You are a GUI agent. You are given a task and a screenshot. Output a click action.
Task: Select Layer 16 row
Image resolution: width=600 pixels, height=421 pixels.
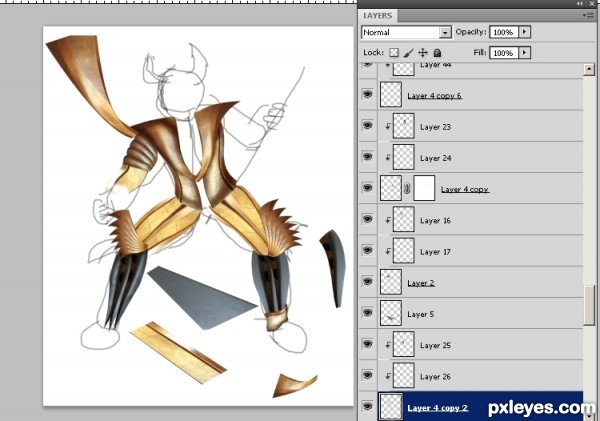[481, 220]
